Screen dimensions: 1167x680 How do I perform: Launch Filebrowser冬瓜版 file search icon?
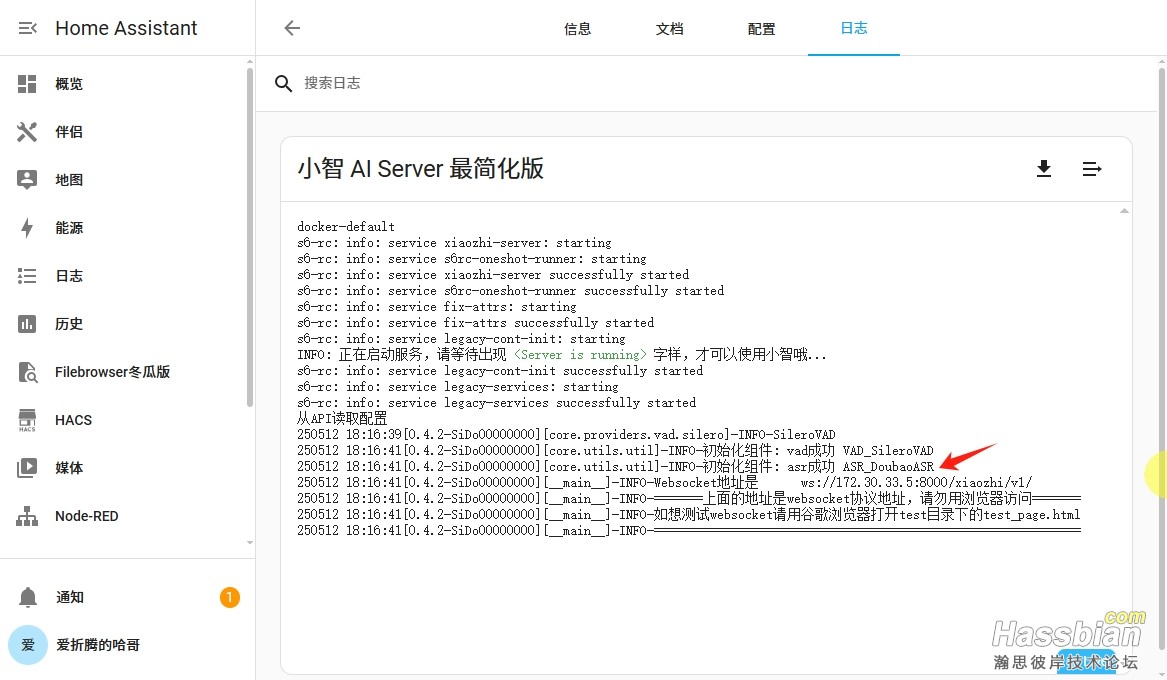tap(27, 372)
